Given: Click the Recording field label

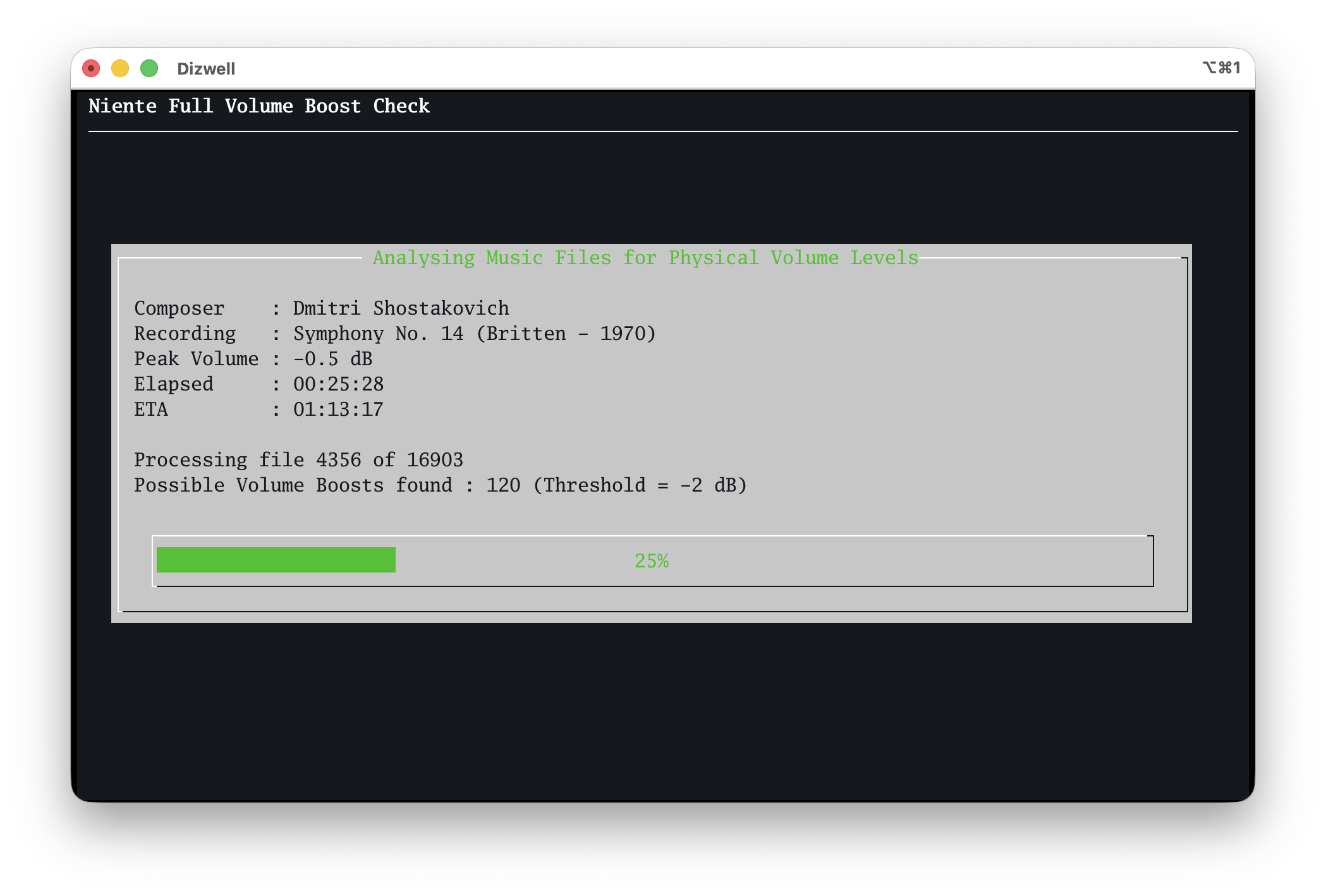Looking at the screenshot, I should pyautogui.click(x=185, y=334).
